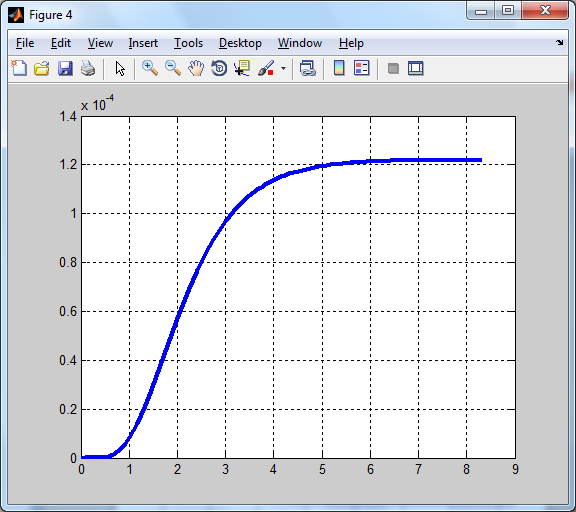Image resolution: width=576 pixels, height=512 pixels.
Task: Open the Insert menu
Action: (x=143, y=43)
